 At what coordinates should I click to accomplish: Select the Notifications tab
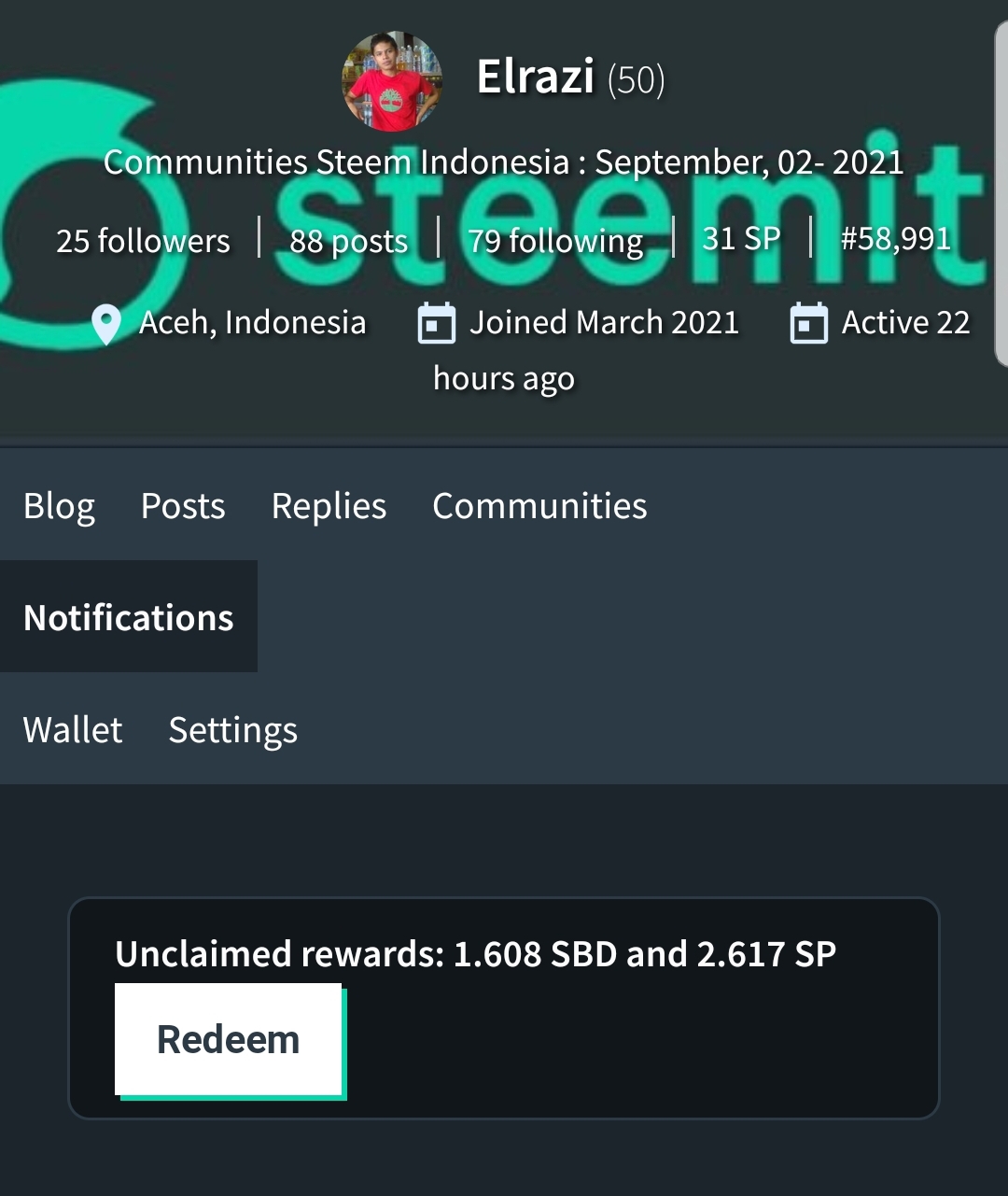tap(129, 617)
